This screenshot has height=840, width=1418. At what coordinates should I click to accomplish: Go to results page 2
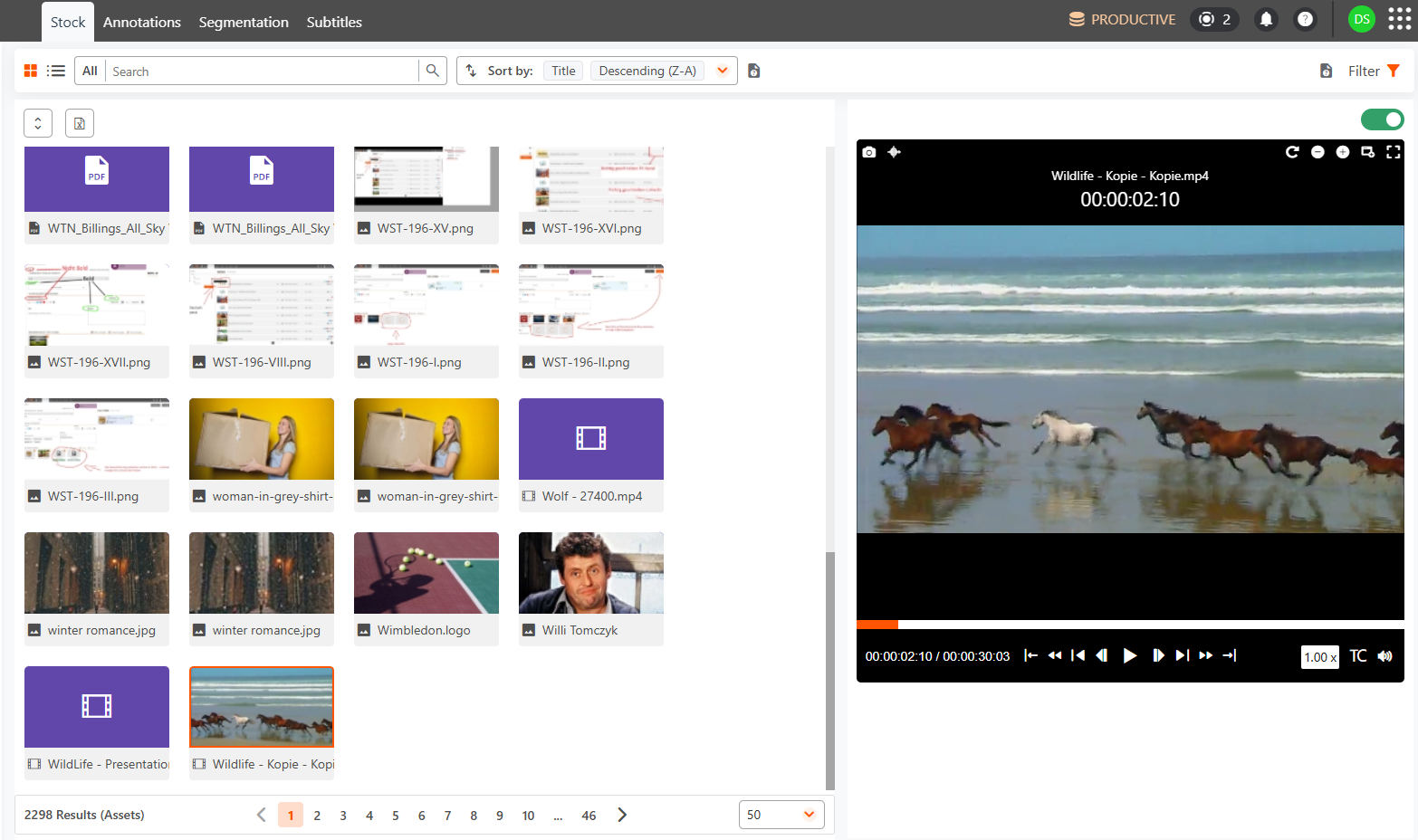pyautogui.click(x=317, y=816)
